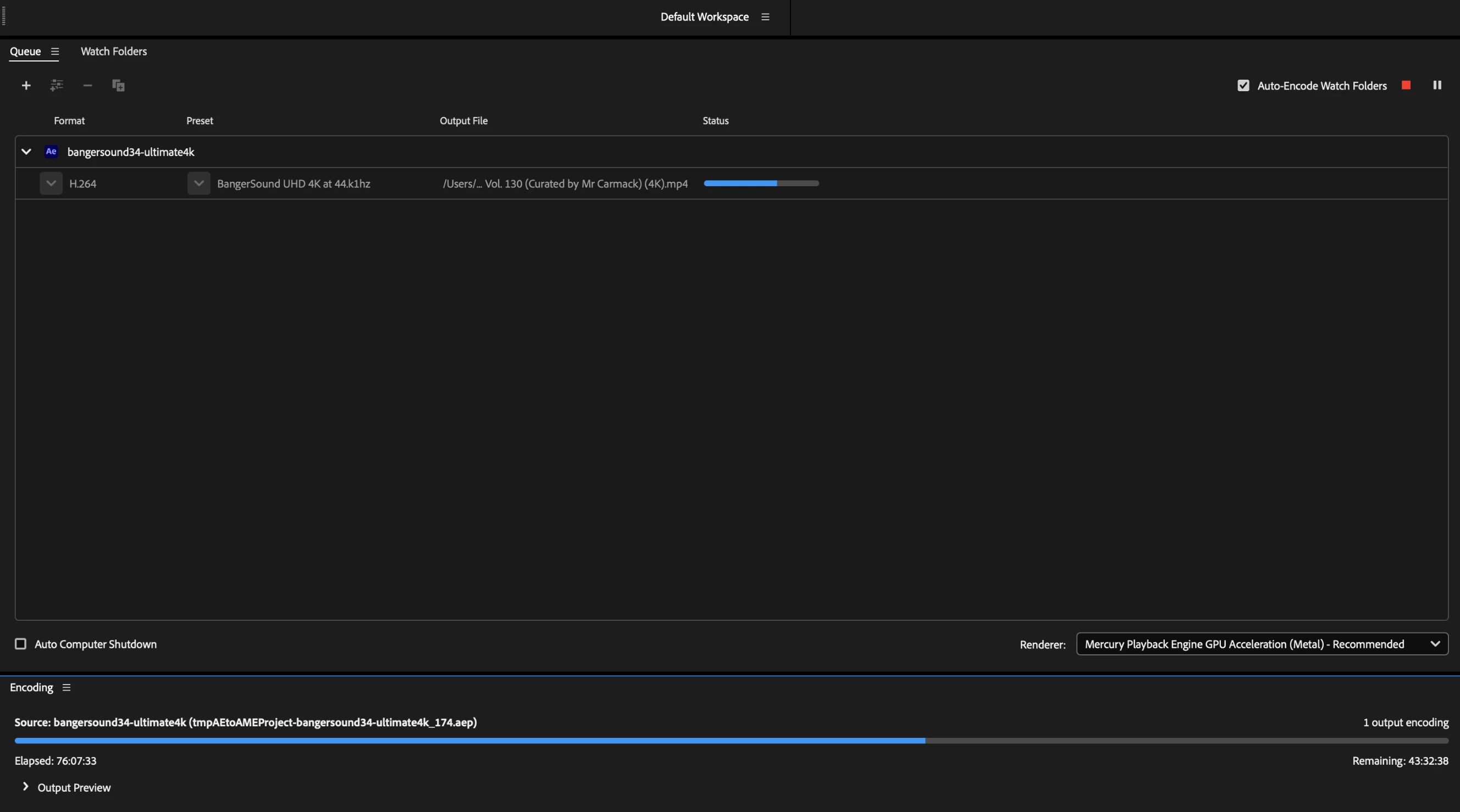Viewport: 1460px width, 812px height.
Task: Click the Add Source plus icon
Action: click(x=26, y=86)
